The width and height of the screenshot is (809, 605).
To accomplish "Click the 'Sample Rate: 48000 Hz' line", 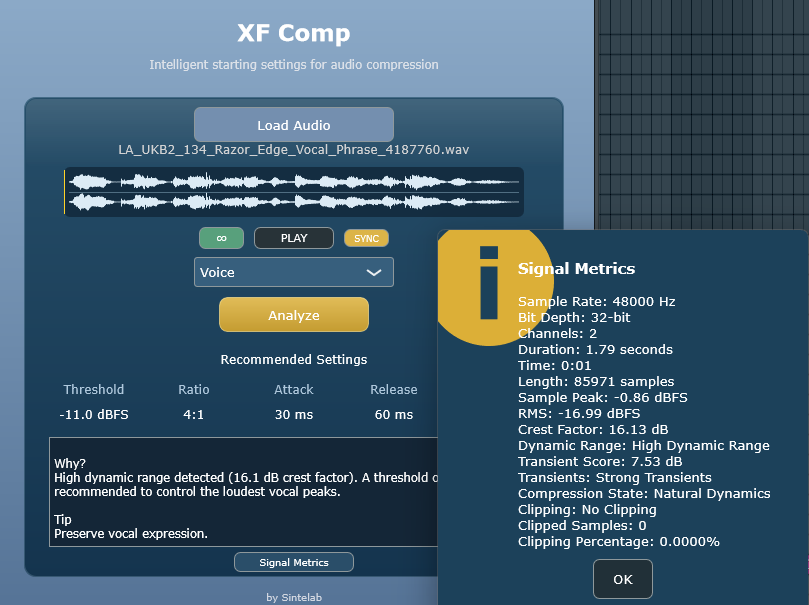I will tap(596, 302).
